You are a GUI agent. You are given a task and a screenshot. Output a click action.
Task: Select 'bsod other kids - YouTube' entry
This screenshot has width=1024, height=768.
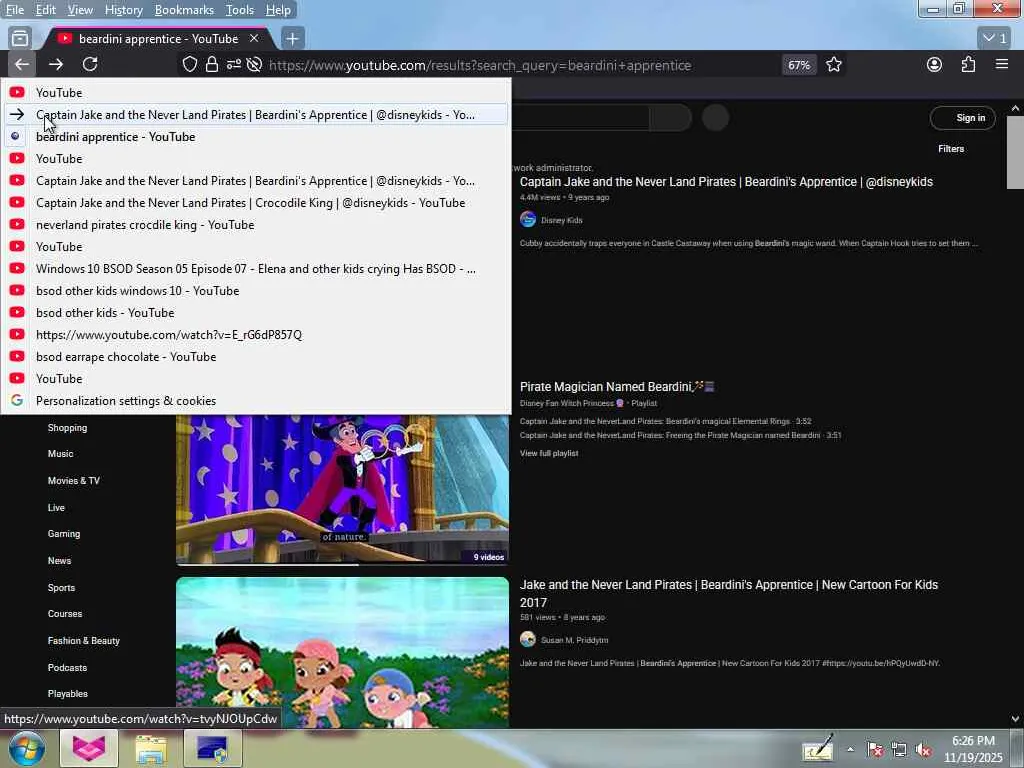pyautogui.click(x=256, y=313)
